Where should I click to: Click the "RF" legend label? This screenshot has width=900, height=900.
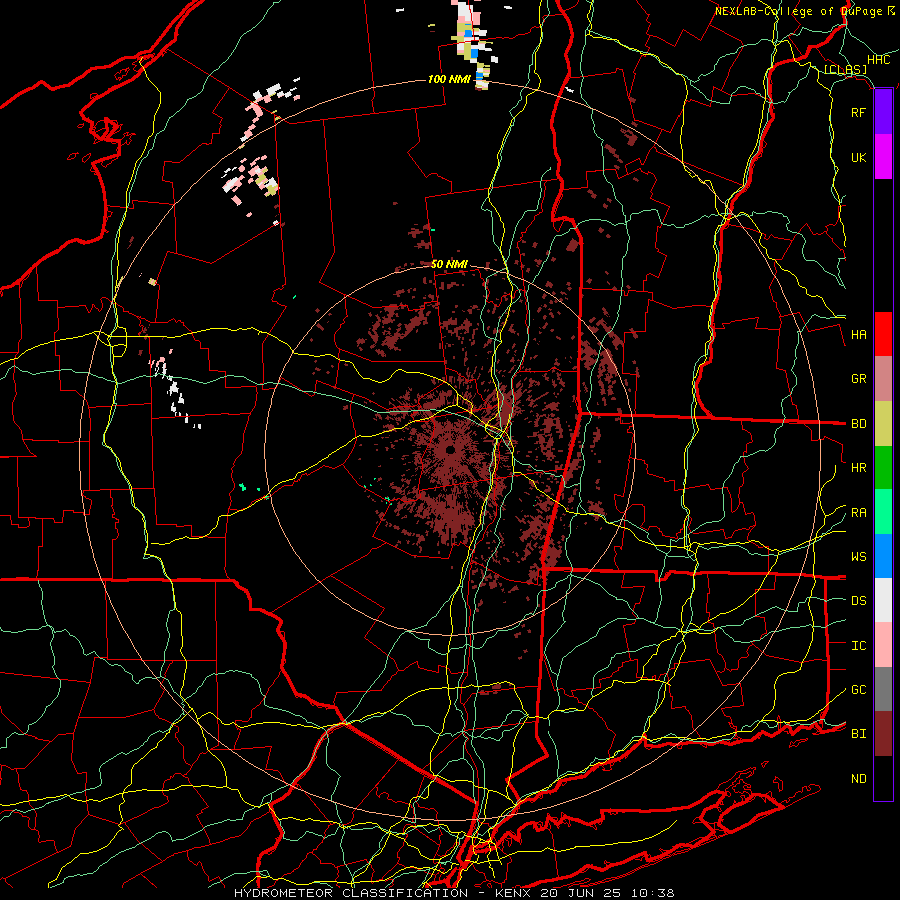point(858,112)
